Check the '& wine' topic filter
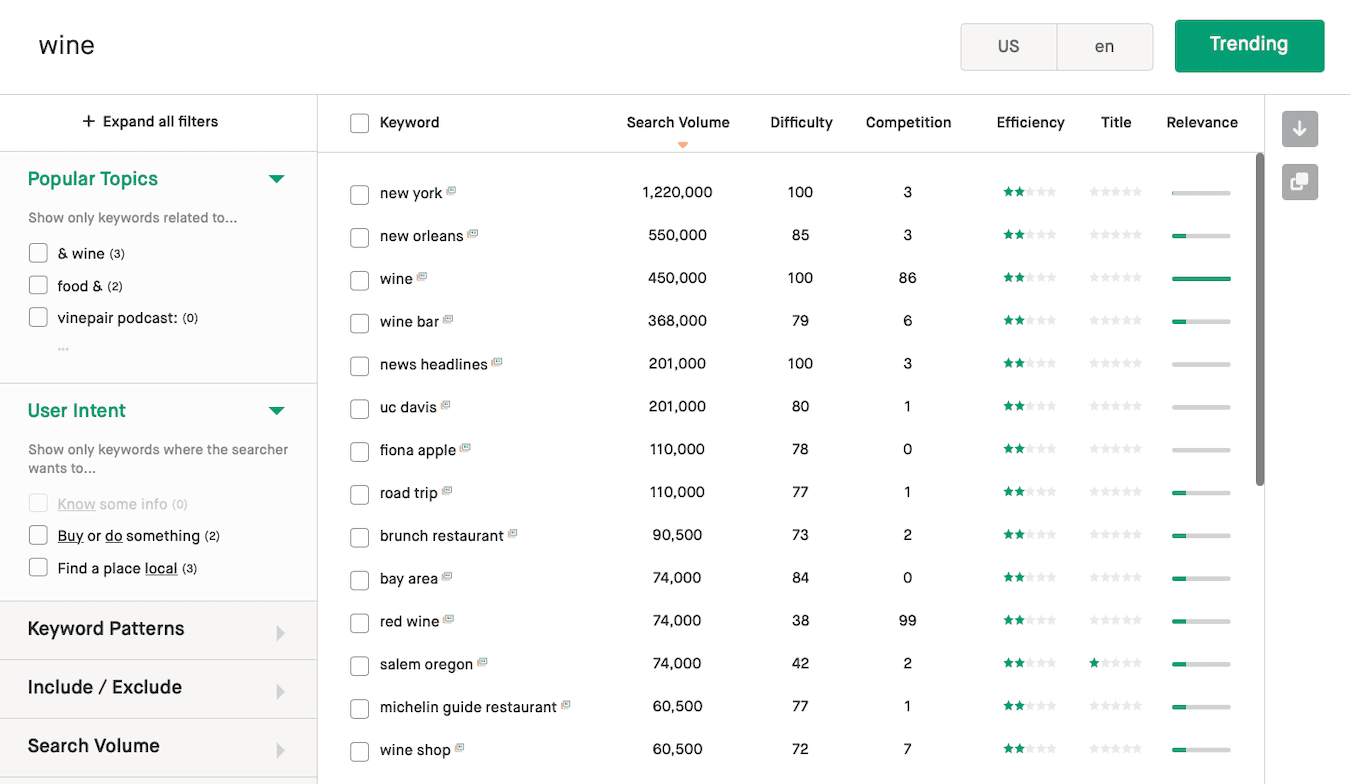The height and width of the screenshot is (784, 1350). 38,253
